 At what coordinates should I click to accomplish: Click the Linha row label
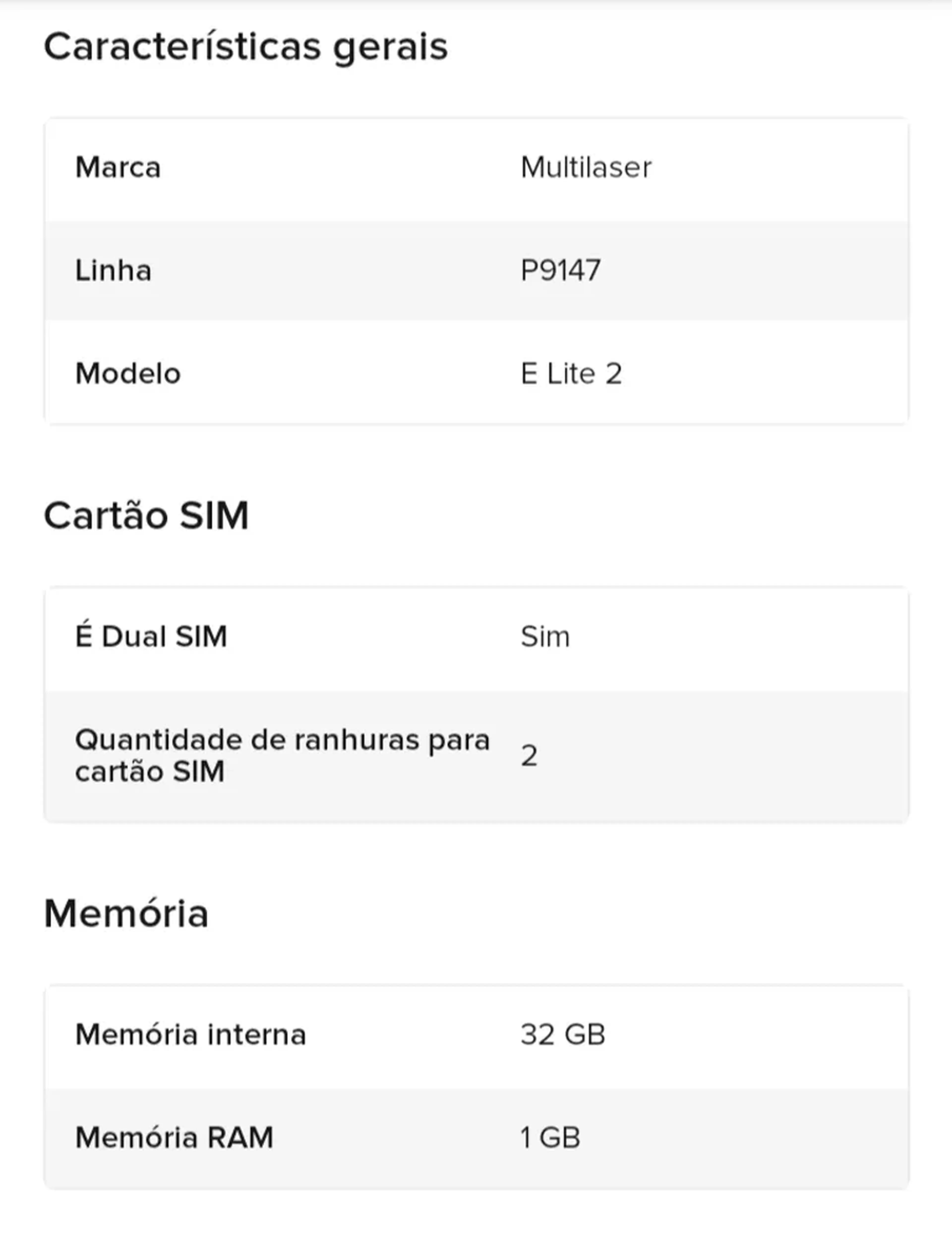pos(113,270)
